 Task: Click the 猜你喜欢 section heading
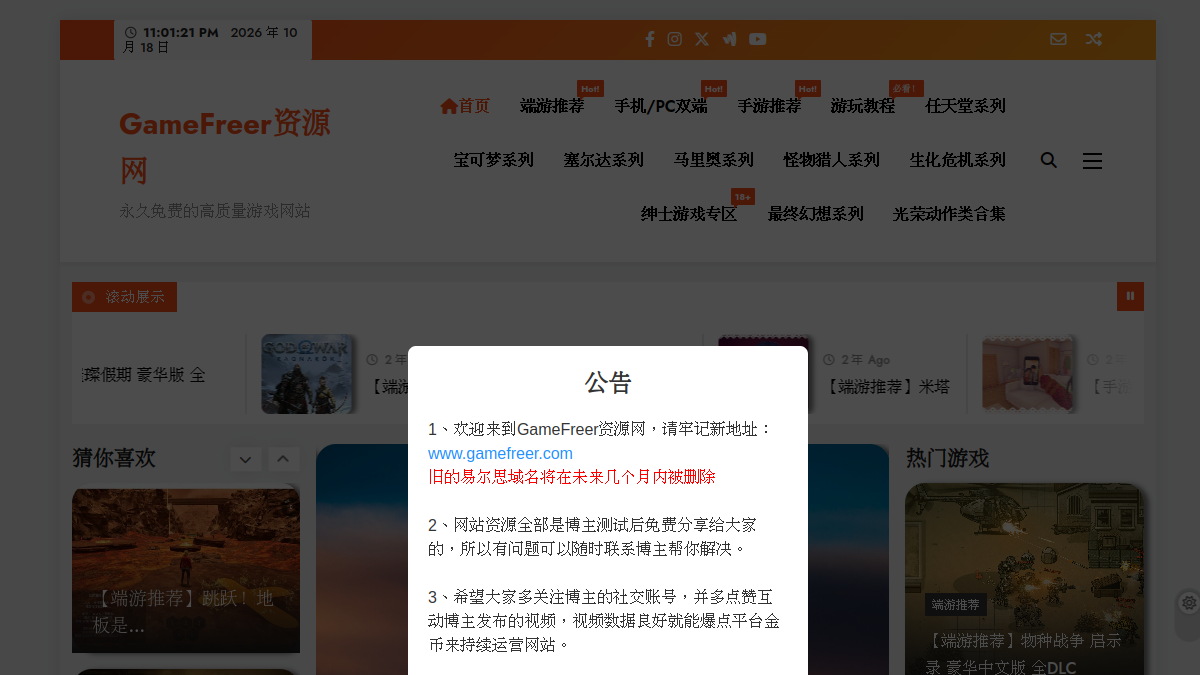pos(114,458)
